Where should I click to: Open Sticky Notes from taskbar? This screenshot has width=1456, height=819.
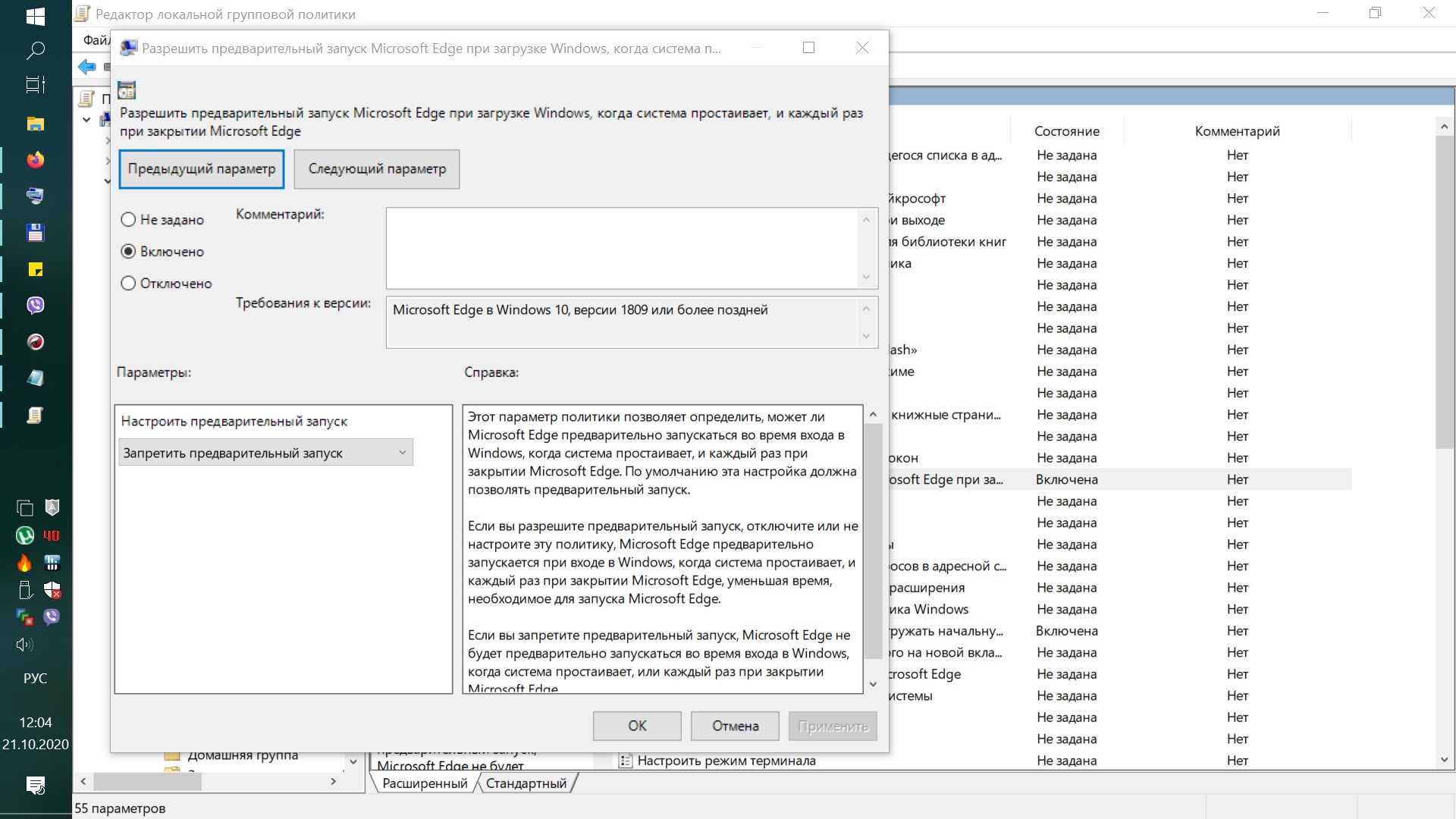(x=35, y=269)
